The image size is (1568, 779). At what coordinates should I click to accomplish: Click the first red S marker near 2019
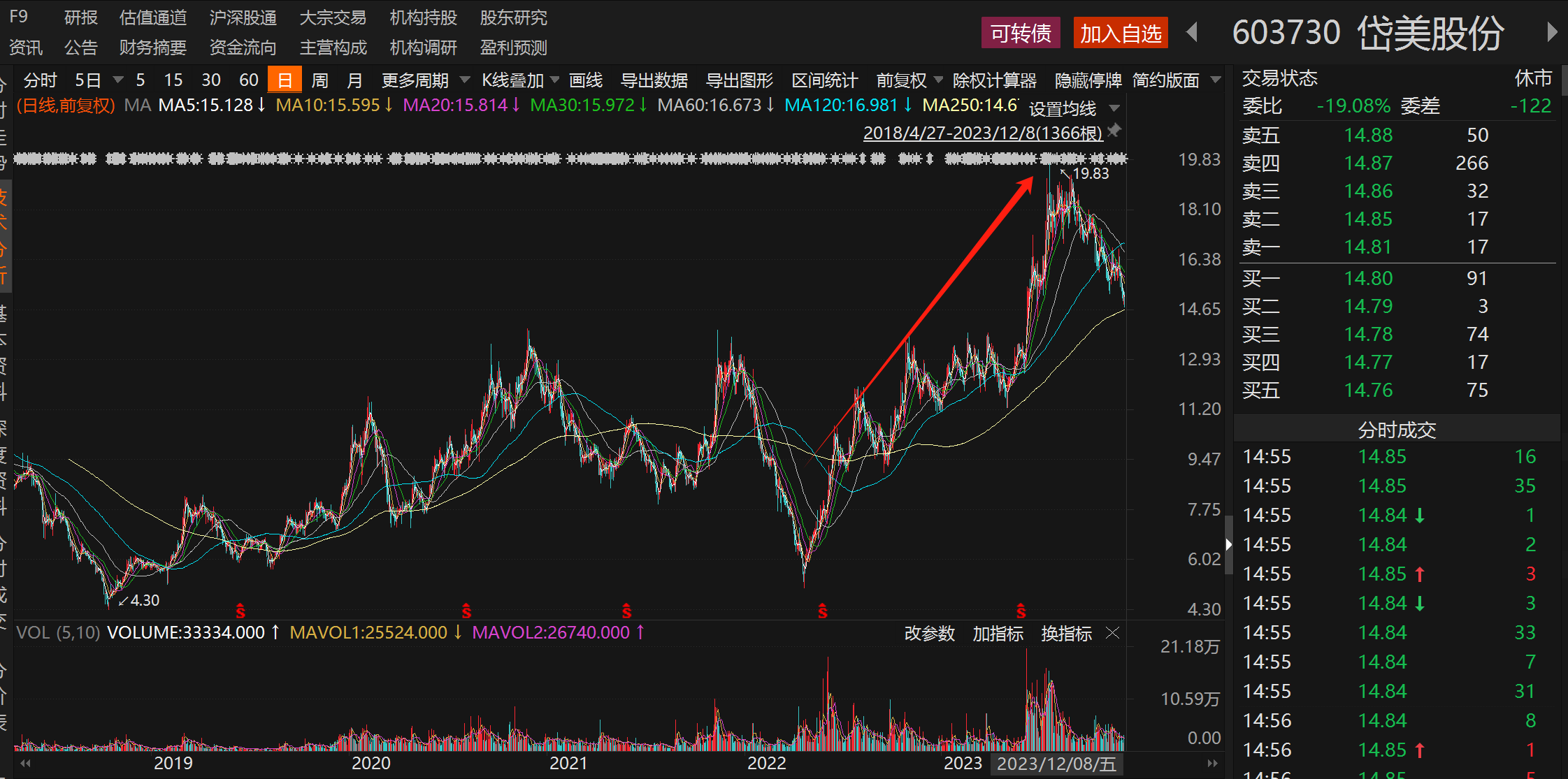(240, 611)
